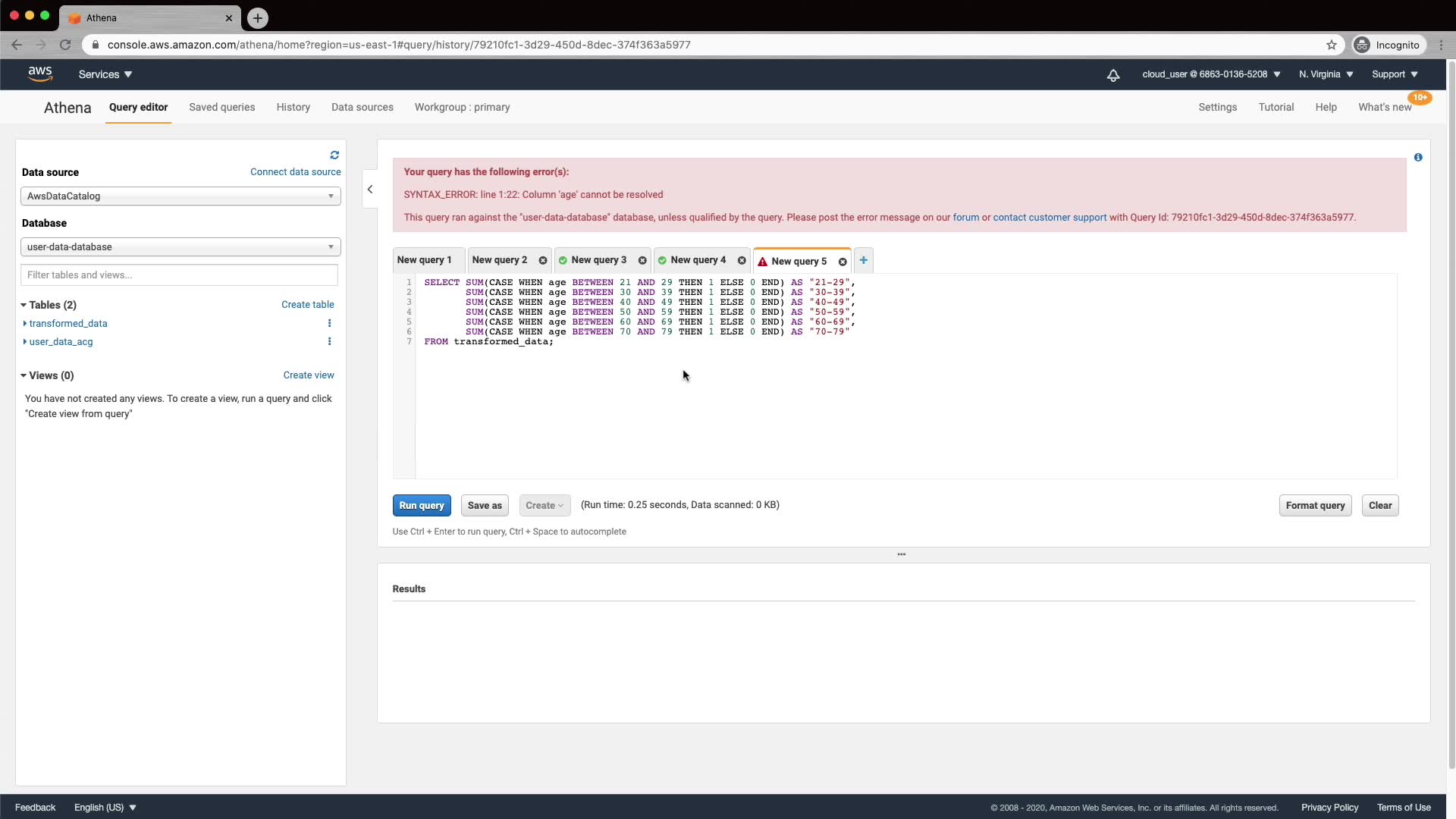
Task: Open options menu for user_data_acg table
Action: [x=329, y=341]
